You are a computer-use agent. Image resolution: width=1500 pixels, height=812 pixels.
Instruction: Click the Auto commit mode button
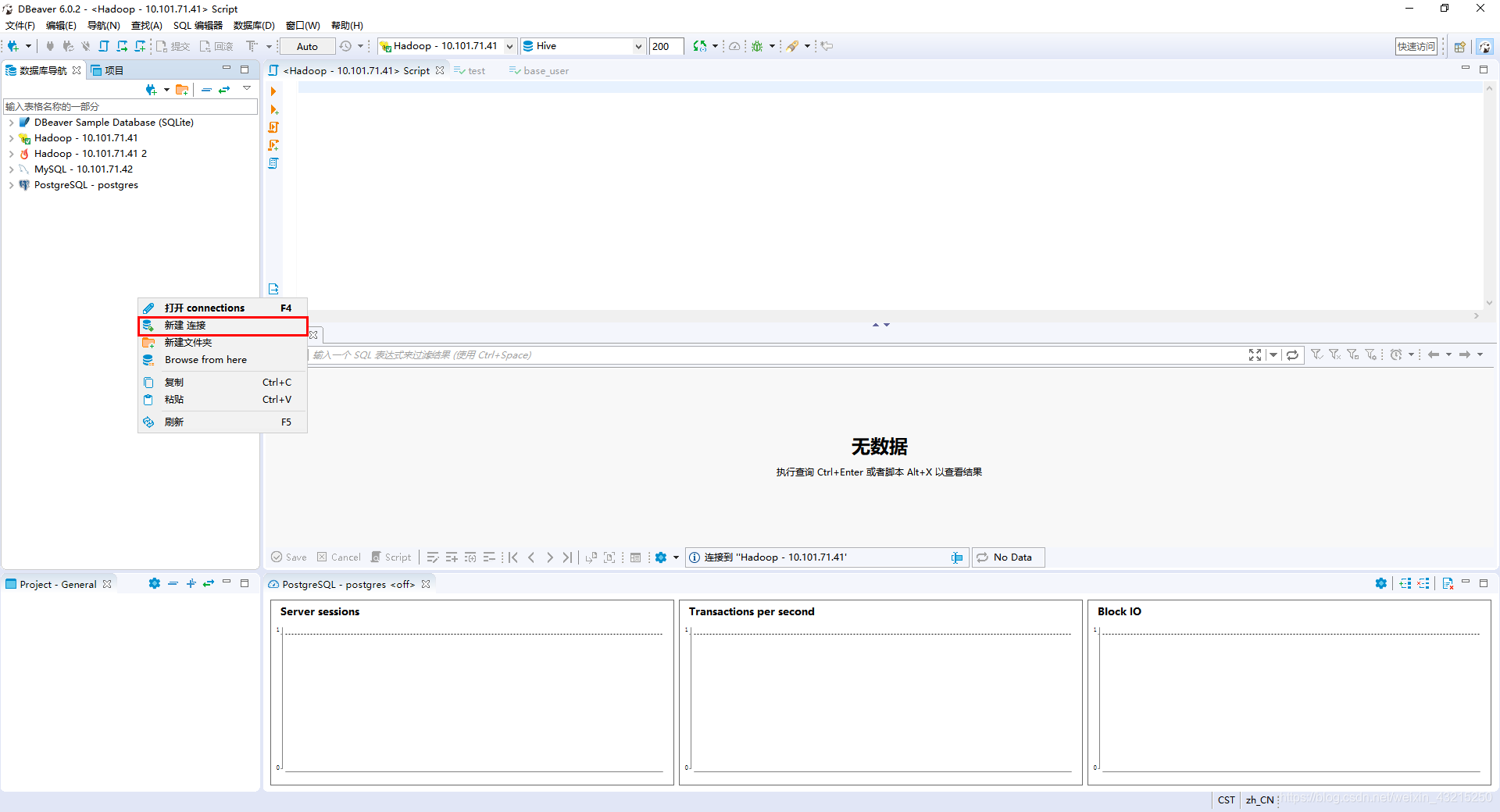[x=307, y=46]
